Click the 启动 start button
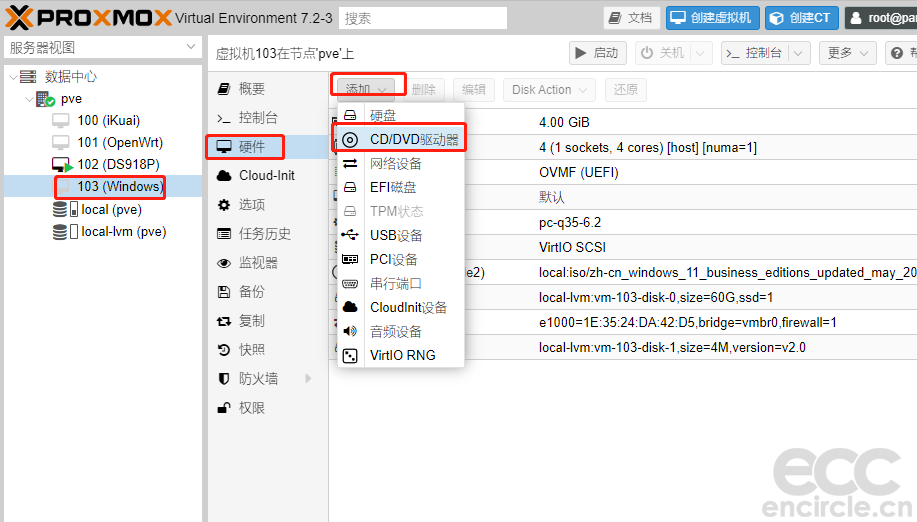This screenshot has width=917, height=522. click(x=598, y=53)
